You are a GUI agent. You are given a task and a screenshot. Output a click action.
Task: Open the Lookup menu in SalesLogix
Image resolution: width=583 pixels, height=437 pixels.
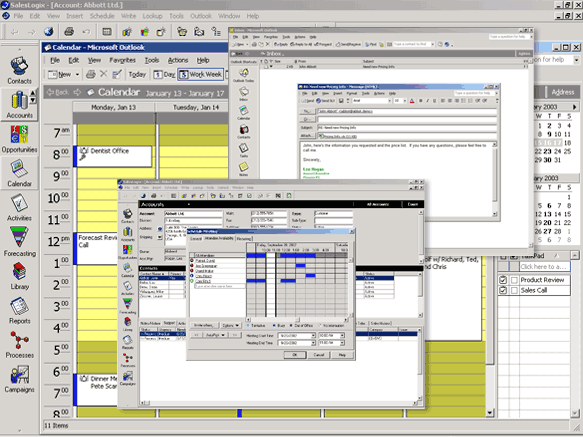click(x=152, y=16)
